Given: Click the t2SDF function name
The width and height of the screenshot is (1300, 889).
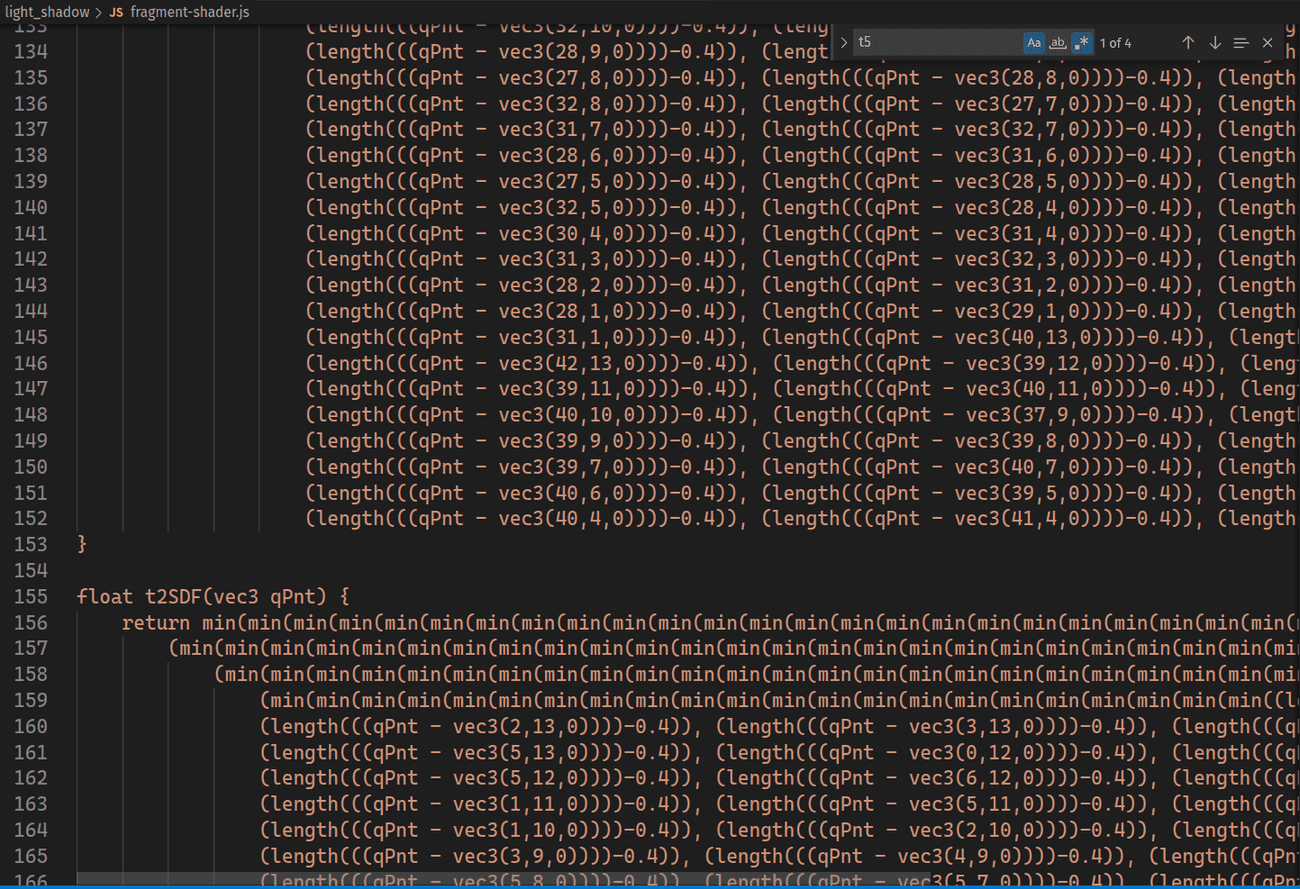Looking at the screenshot, I should pyautogui.click(x=163, y=597).
